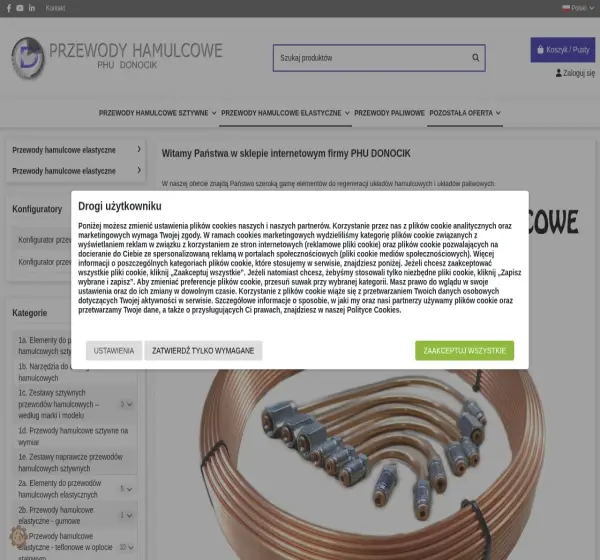Open the YouTube channel icon
This screenshot has height=560, width=600.
click(x=20, y=8)
